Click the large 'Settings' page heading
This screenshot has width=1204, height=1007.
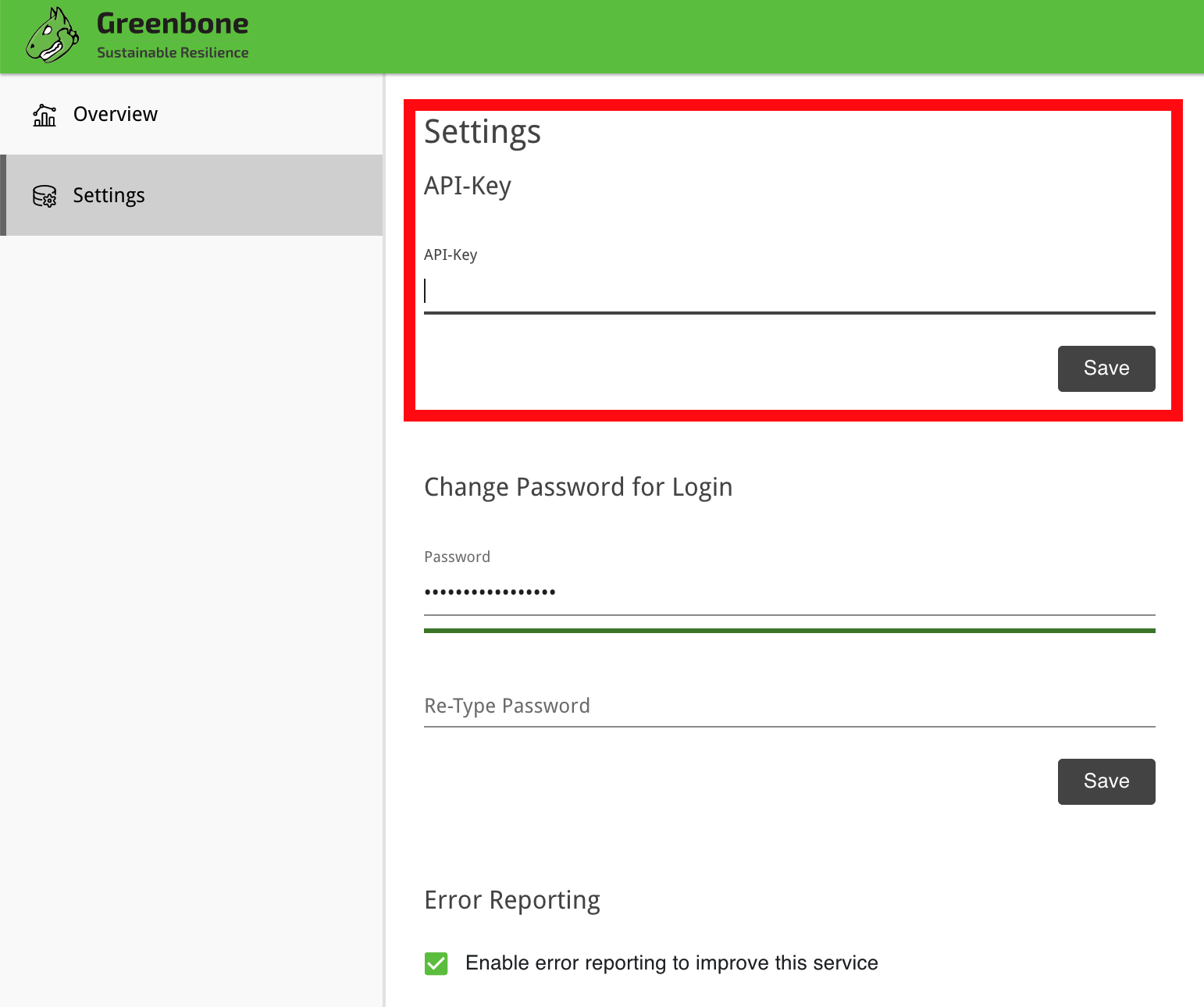click(x=483, y=132)
